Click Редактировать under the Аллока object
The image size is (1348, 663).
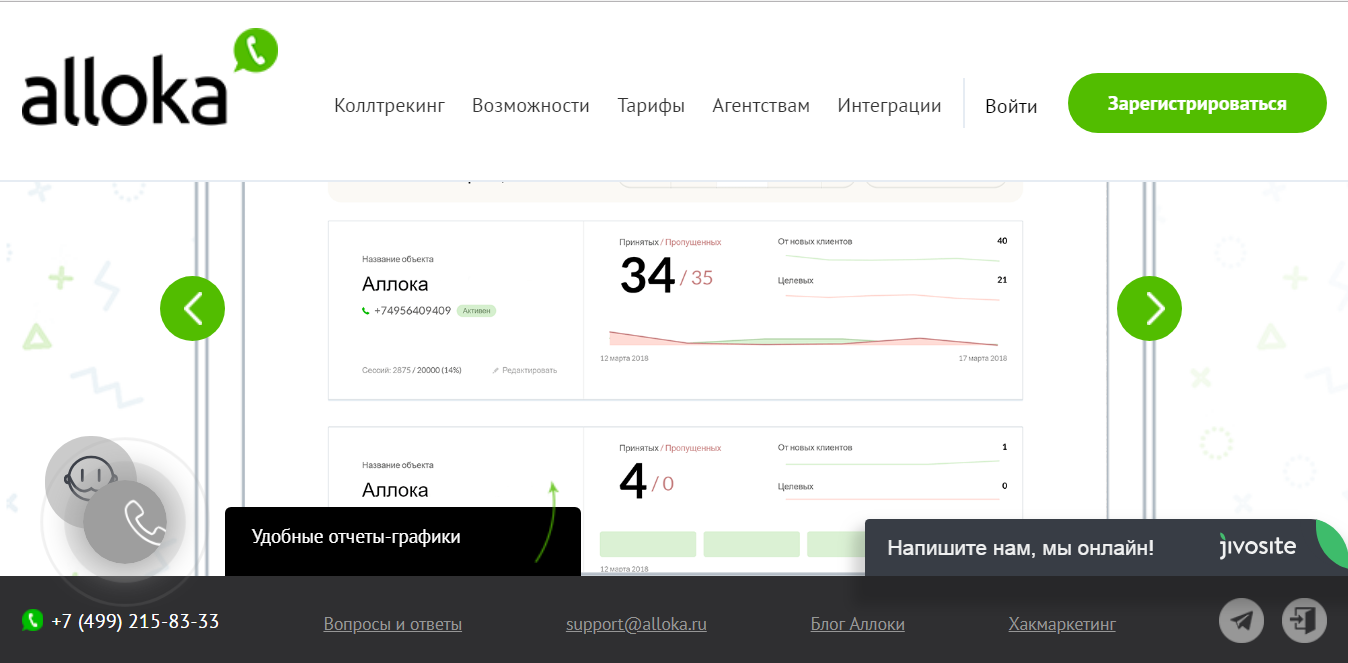(526, 369)
